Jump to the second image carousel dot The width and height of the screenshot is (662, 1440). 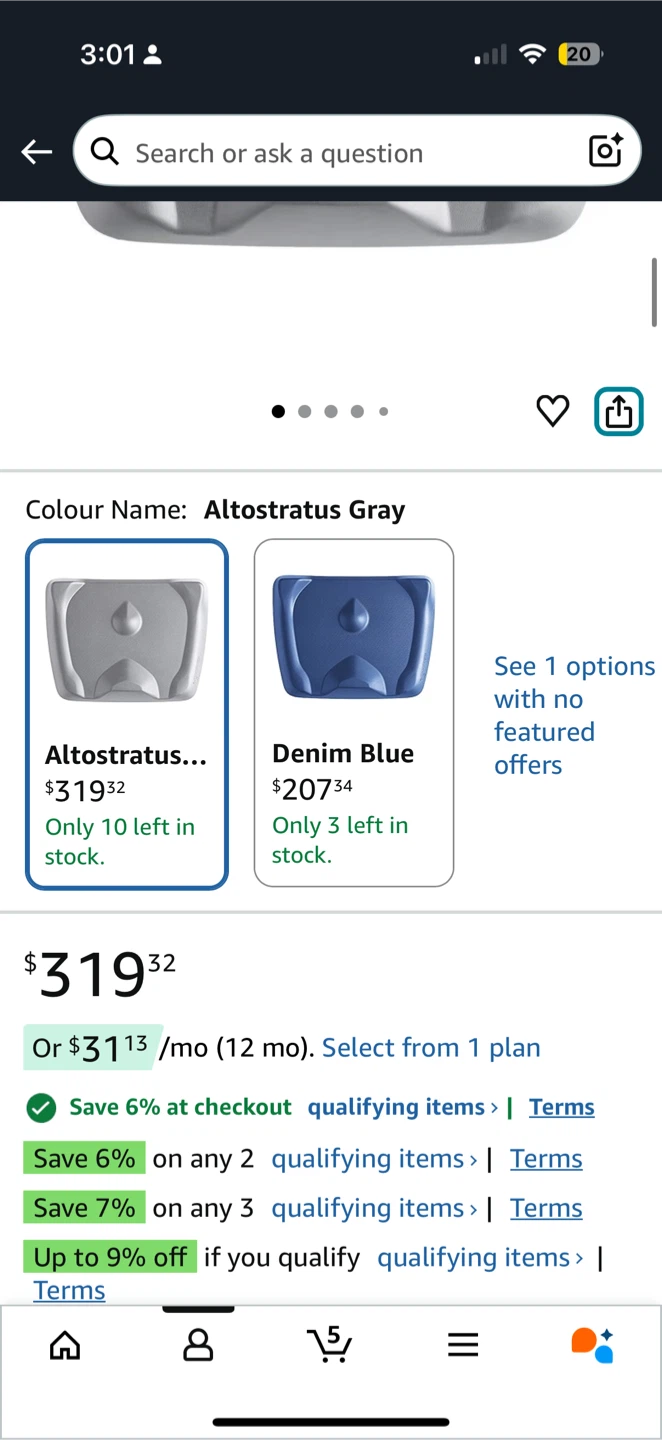pos(305,411)
